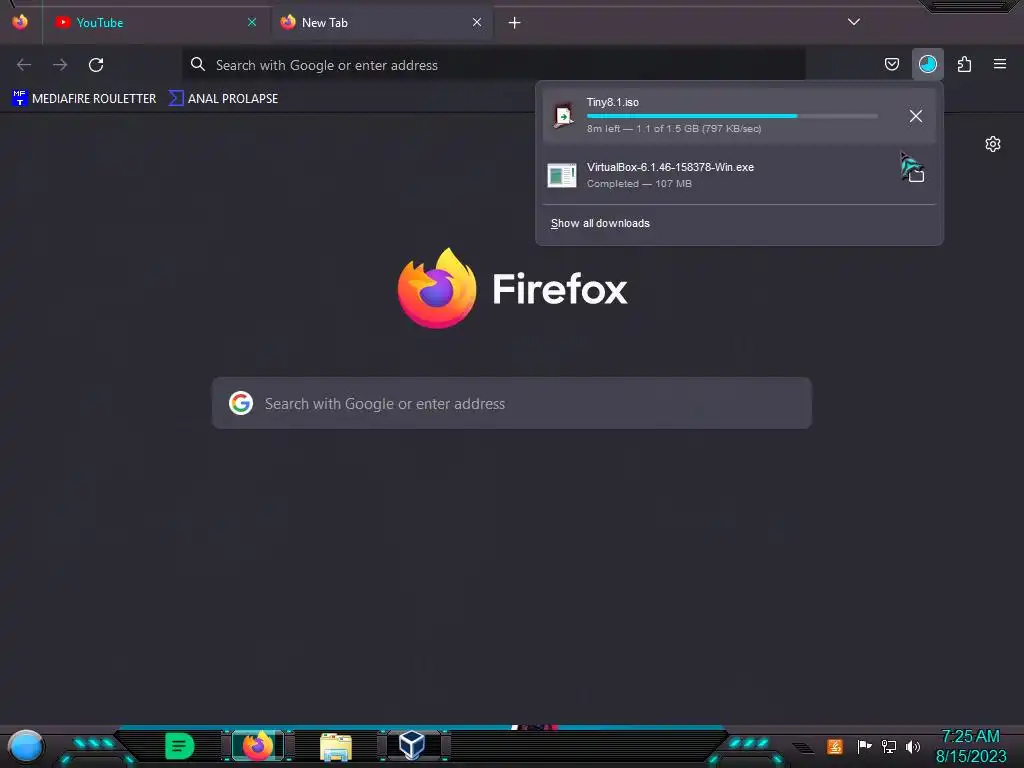
Task: Reload the current page
Action: click(x=96, y=65)
